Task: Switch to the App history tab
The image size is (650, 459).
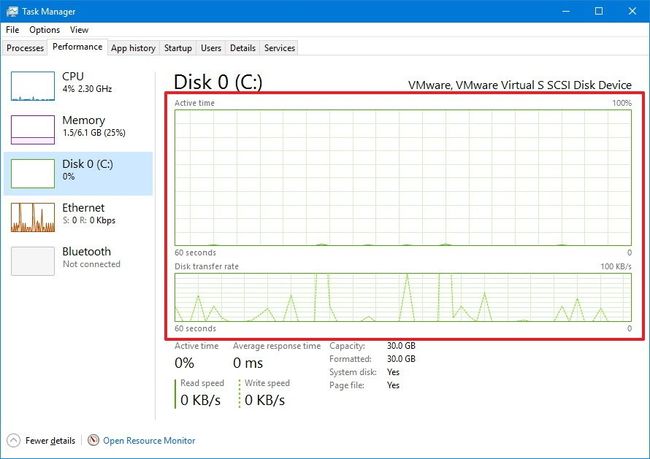Action: [x=133, y=48]
